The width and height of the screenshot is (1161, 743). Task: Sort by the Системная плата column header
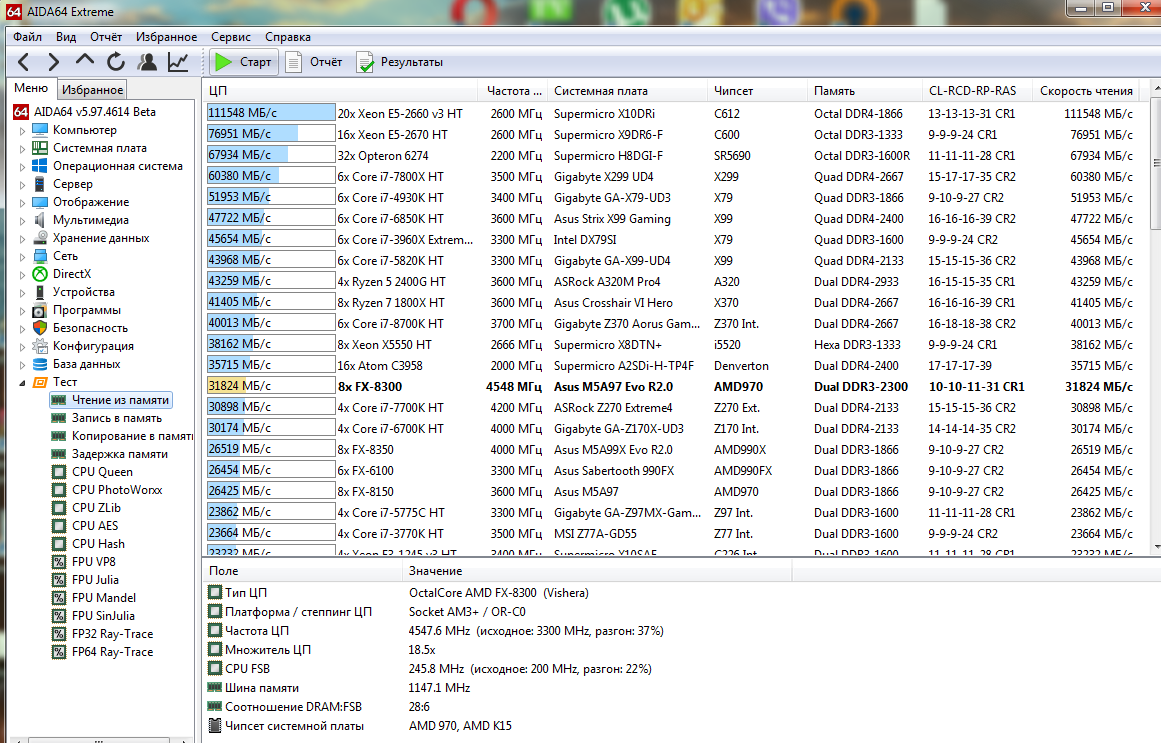point(627,91)
